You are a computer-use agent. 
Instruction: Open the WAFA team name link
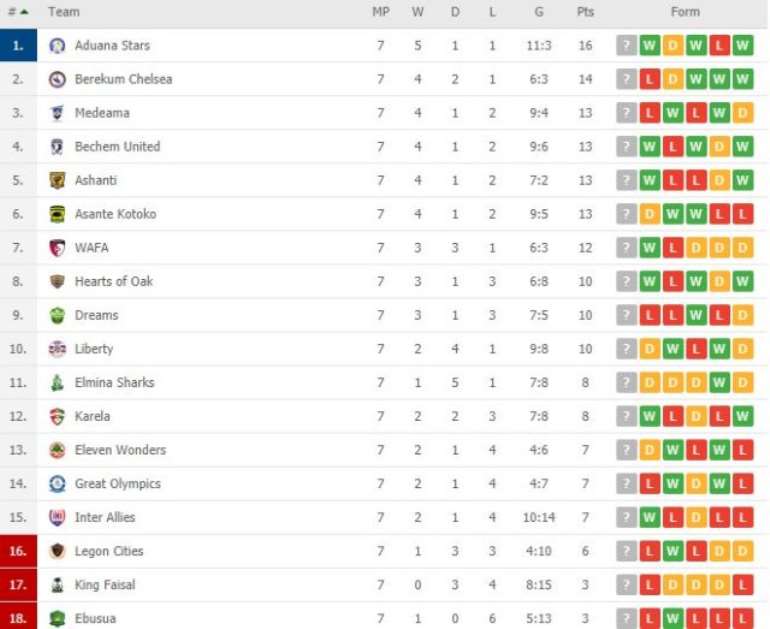point(91,248)
